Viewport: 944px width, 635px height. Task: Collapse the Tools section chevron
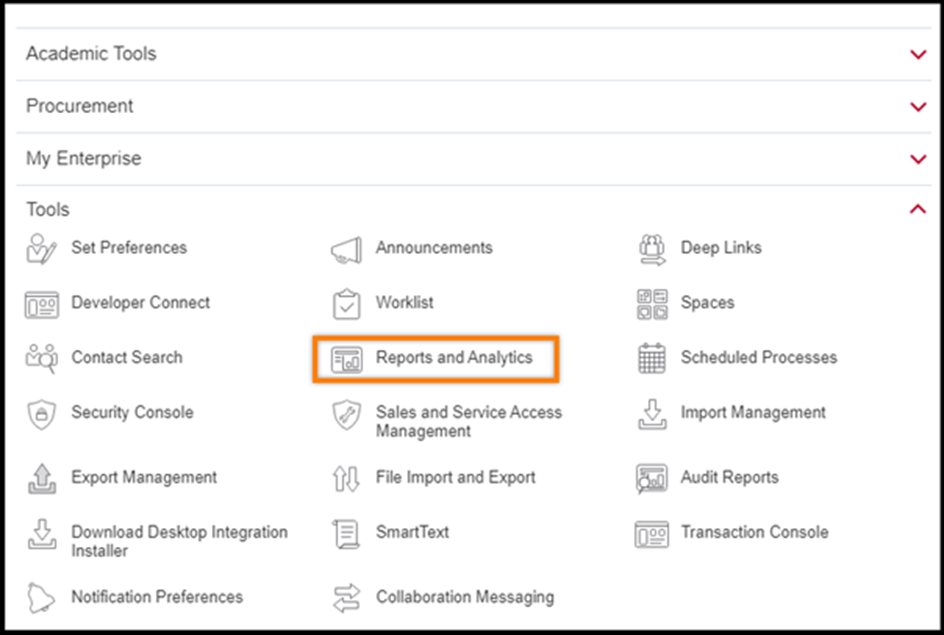(918, 210)
